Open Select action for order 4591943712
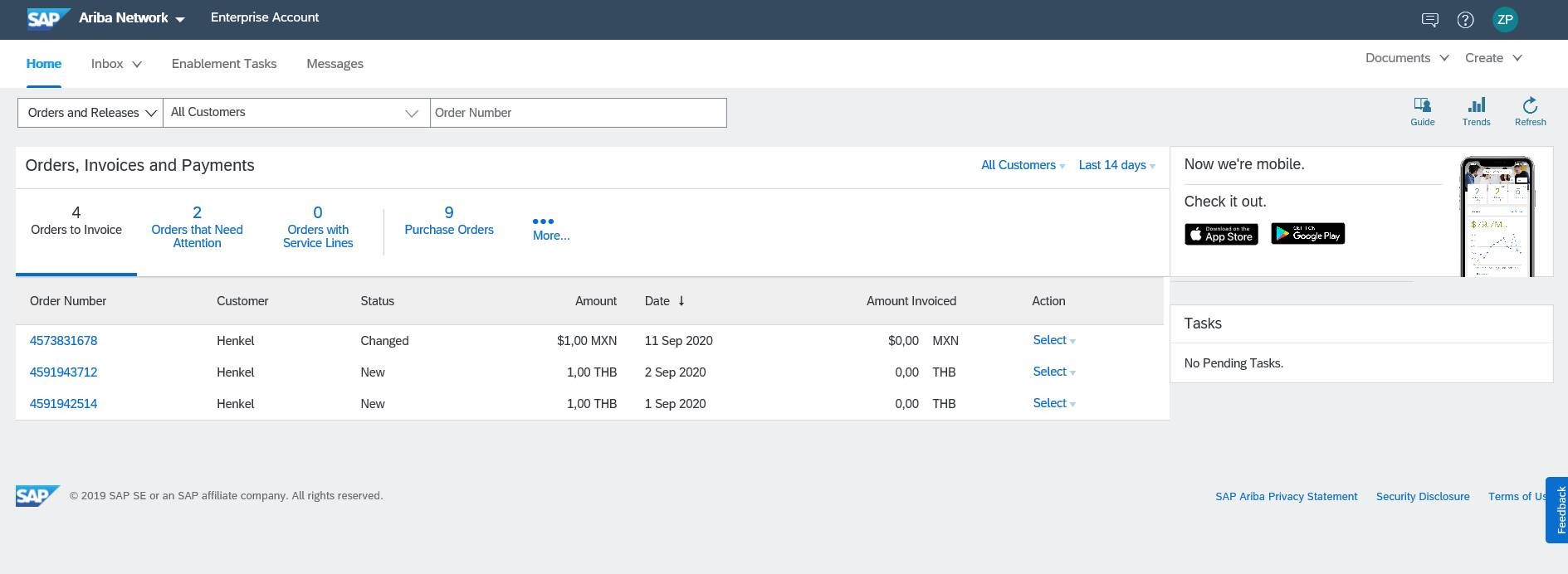 pos(1054,372)
